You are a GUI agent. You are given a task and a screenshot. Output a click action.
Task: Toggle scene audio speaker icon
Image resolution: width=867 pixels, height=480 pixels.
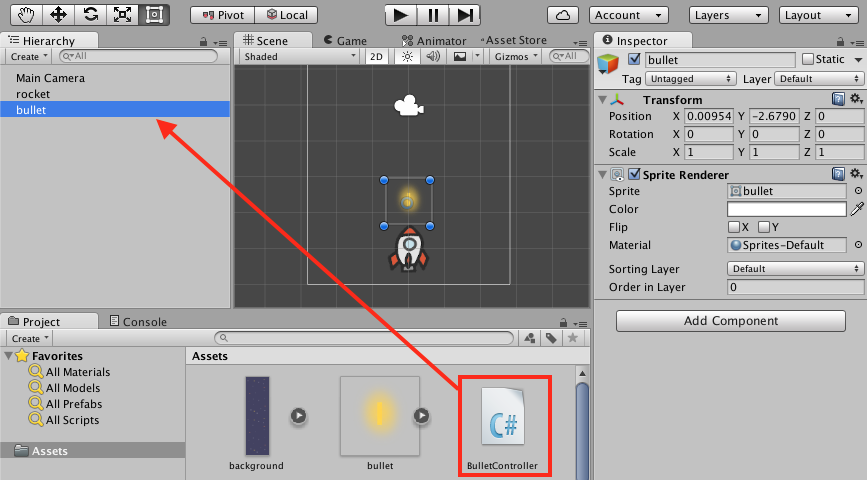pyautogui.click(x=434, y=56)
